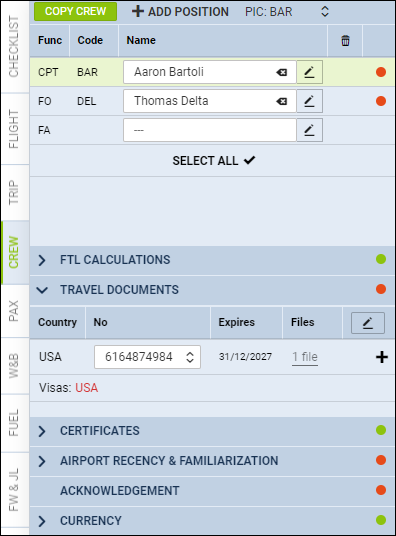Viewport: 396px width, 536px height.
Task: Clear Thomas Delta from FO position
Action: (x=281, y=101)
